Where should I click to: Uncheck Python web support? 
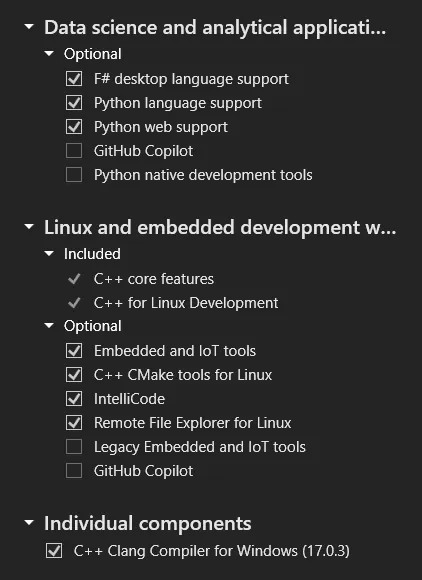(x=74, y=127)
